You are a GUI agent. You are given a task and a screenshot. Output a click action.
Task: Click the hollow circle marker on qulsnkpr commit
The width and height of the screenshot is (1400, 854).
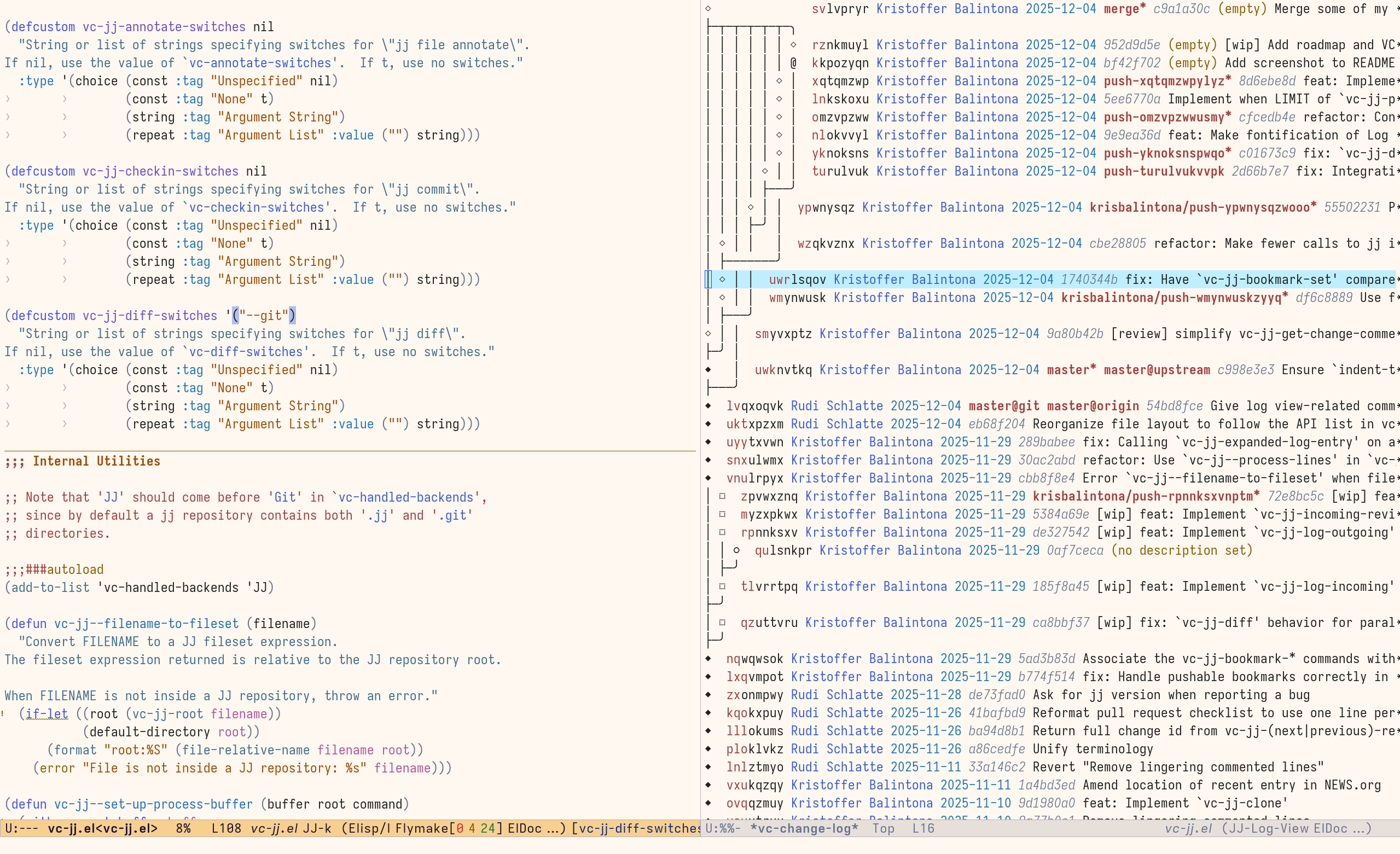(x=737, y=550)
